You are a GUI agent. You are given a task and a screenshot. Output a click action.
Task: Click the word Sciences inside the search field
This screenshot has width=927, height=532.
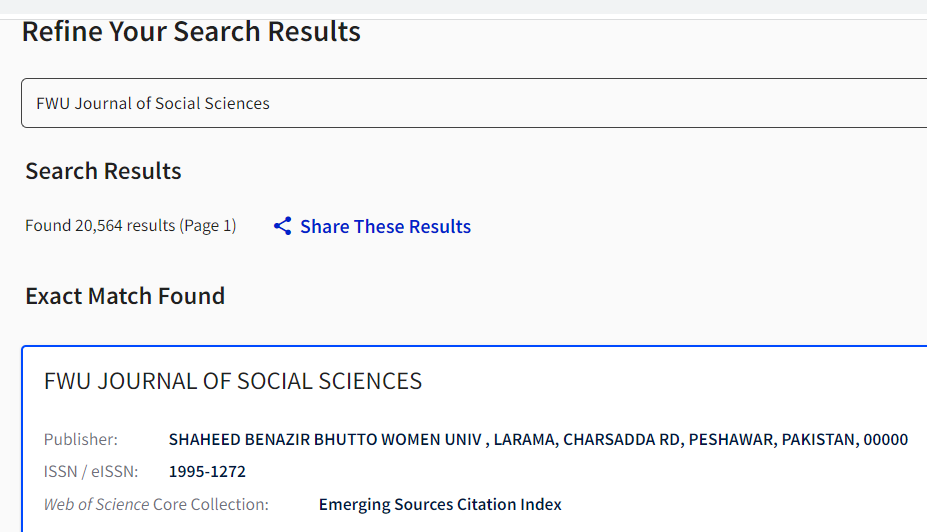pos(236,103)
